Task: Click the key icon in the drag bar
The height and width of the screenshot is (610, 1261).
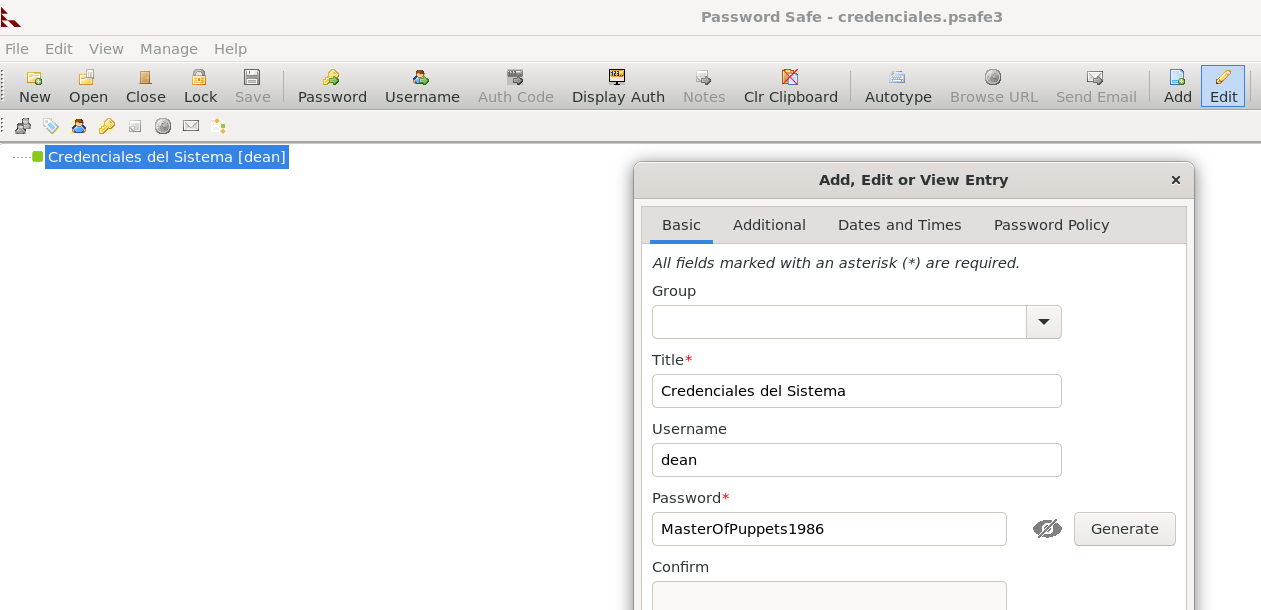Action: [107, 126]
